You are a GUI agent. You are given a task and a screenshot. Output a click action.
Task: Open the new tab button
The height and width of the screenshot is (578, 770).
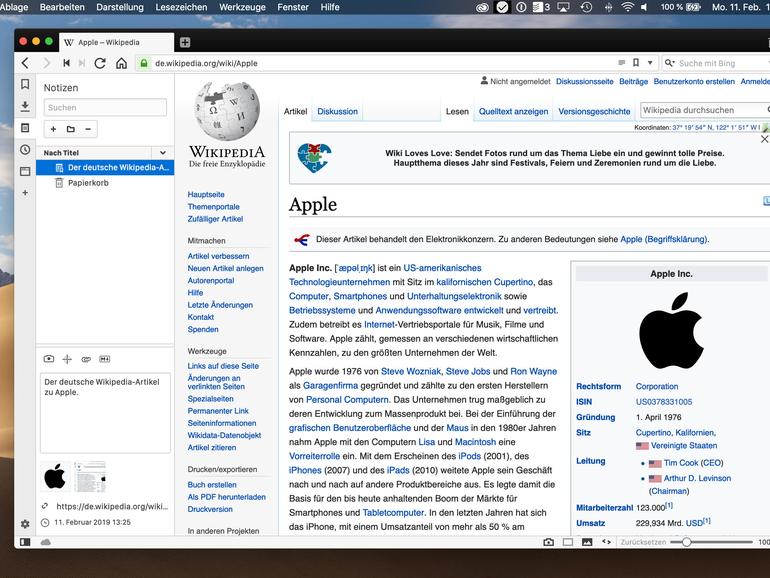tap(184, 42)
